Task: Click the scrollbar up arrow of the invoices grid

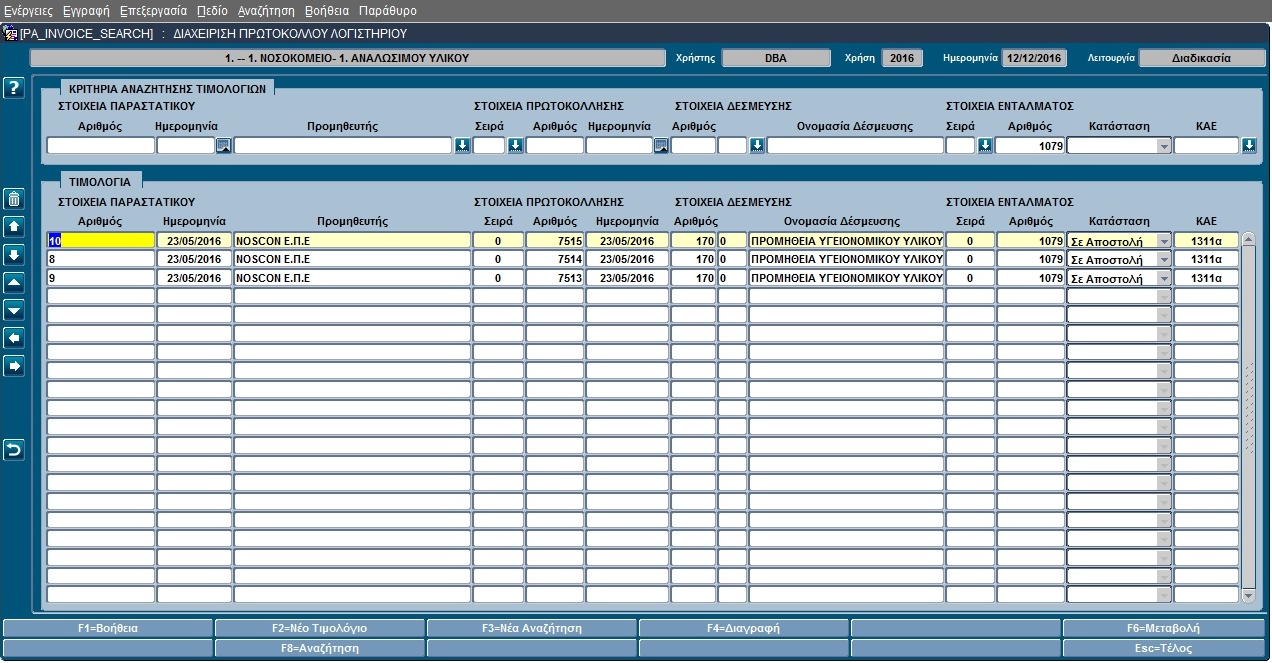Action: tap(1247, 239)
